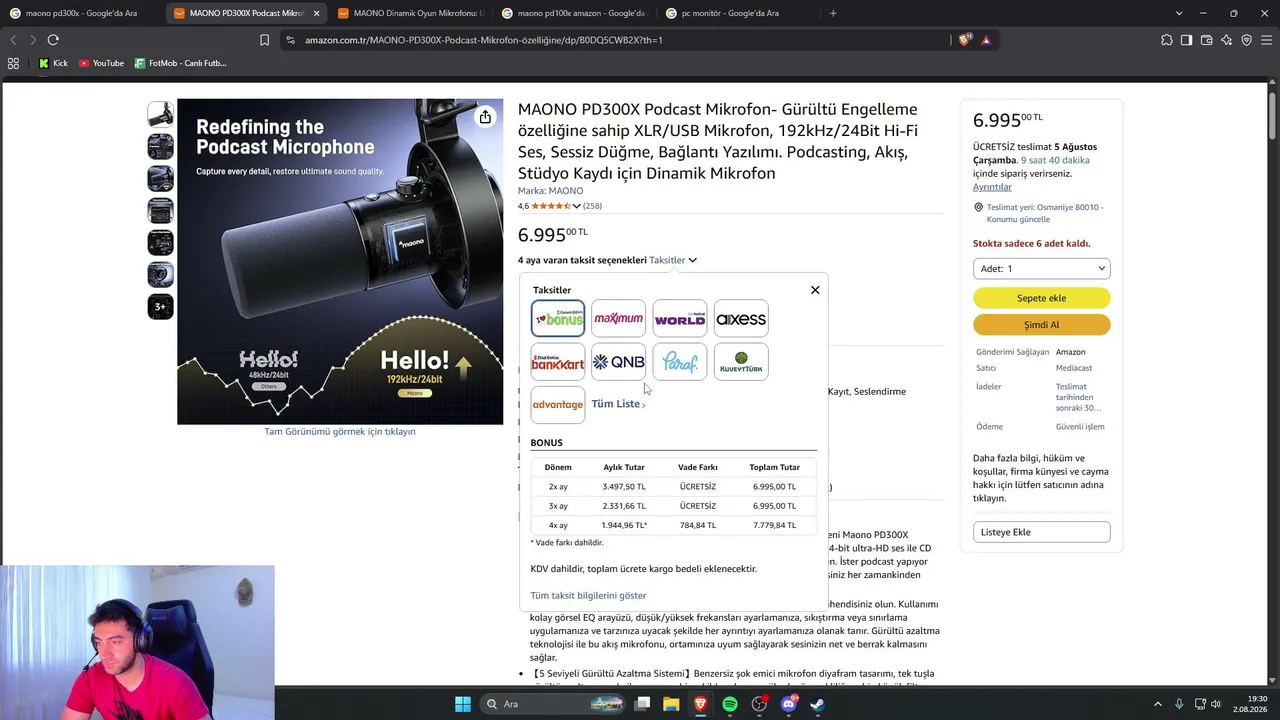Open the Kick bookmark
1280x720 pixels.
(53, 63)
